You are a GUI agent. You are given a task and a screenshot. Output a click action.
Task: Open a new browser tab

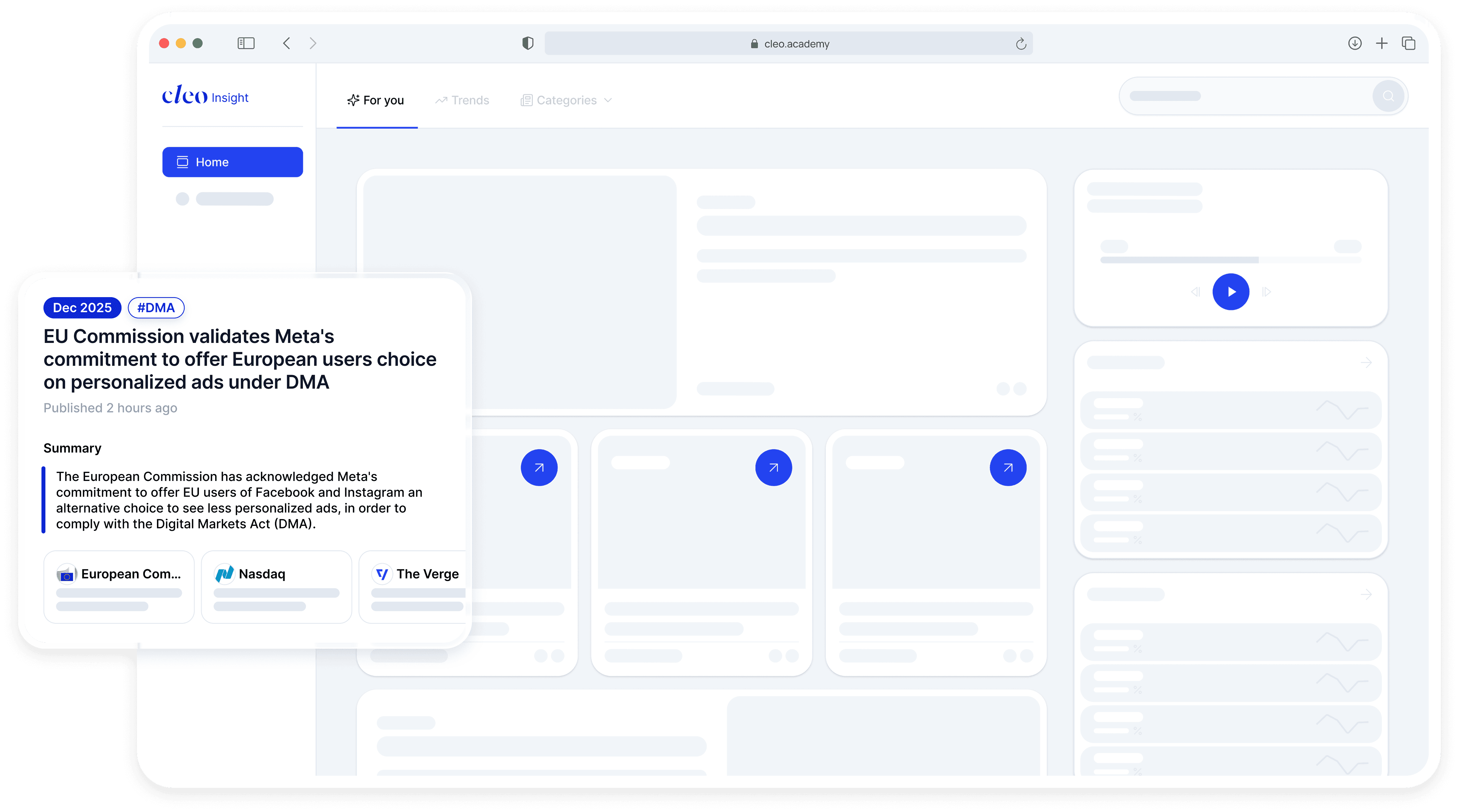(1382, 43)
